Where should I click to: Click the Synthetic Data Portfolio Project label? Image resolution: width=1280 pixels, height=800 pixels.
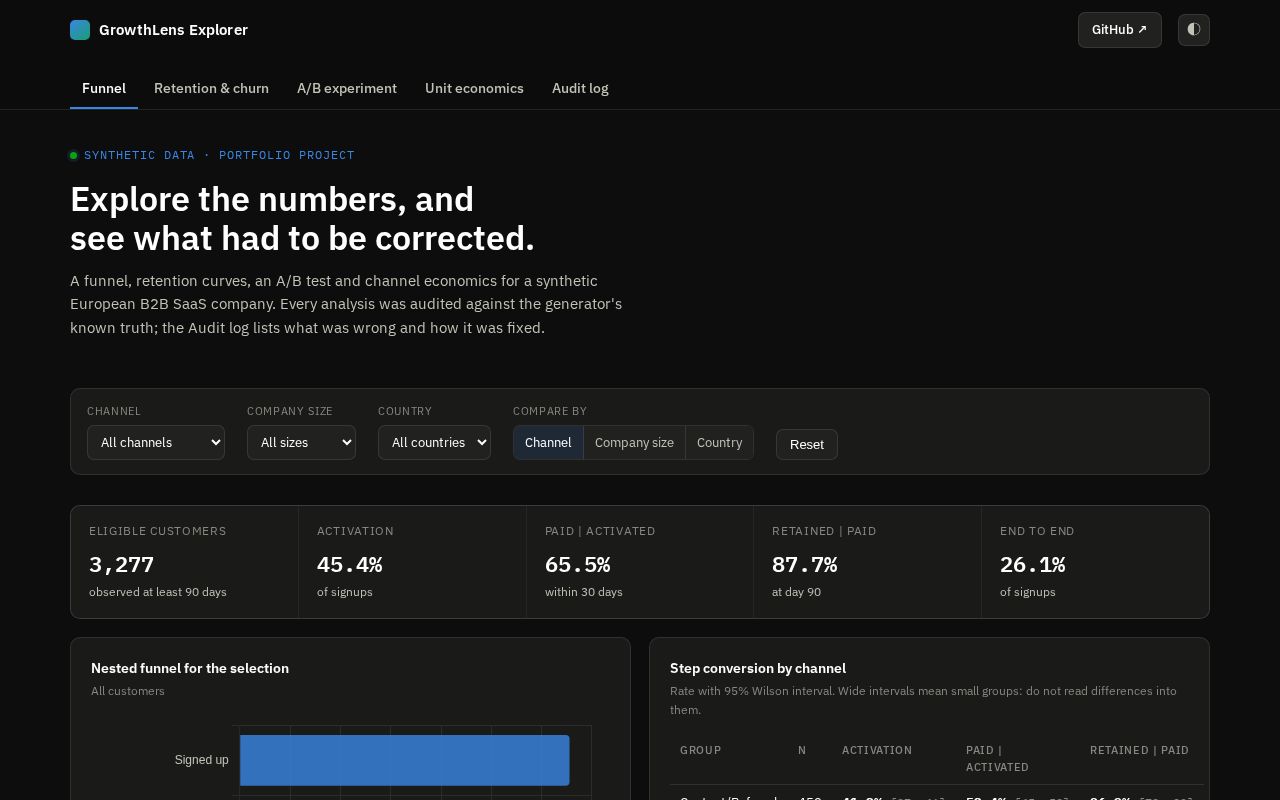coord(219,155)
